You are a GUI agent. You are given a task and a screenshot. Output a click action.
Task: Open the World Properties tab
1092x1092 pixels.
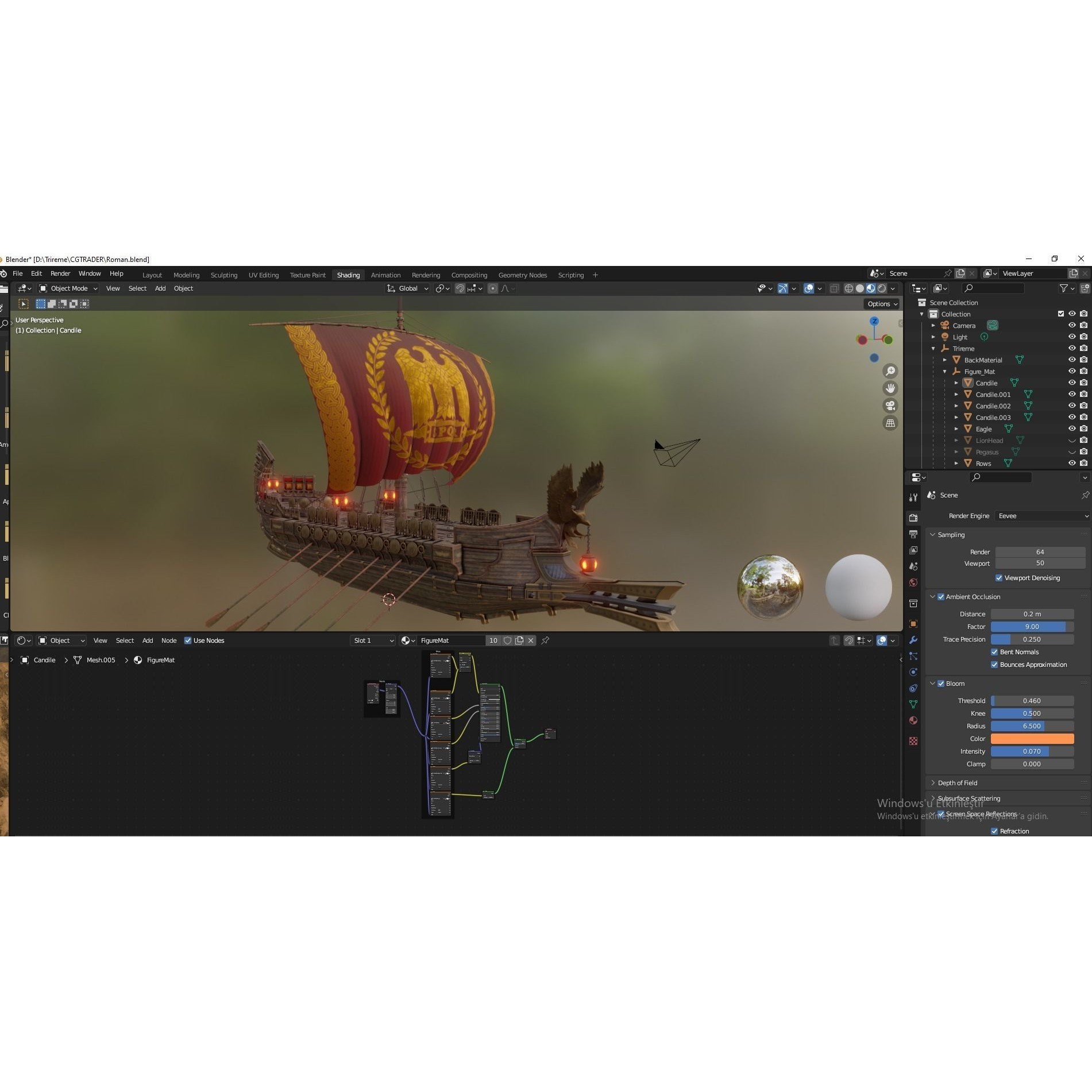[914, 584]
